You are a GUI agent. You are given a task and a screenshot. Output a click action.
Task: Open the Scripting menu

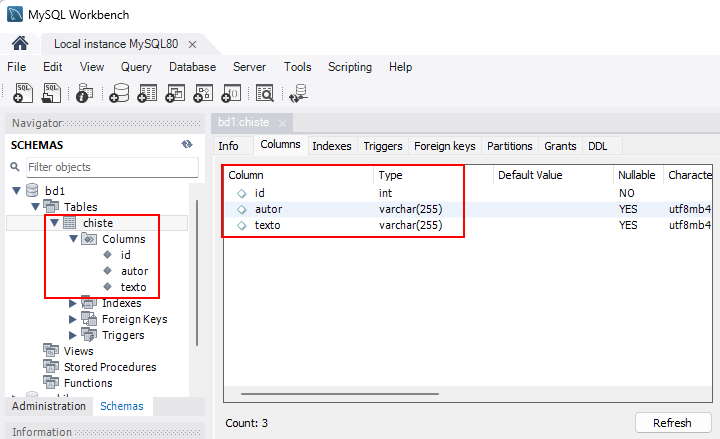click(350, 67)
